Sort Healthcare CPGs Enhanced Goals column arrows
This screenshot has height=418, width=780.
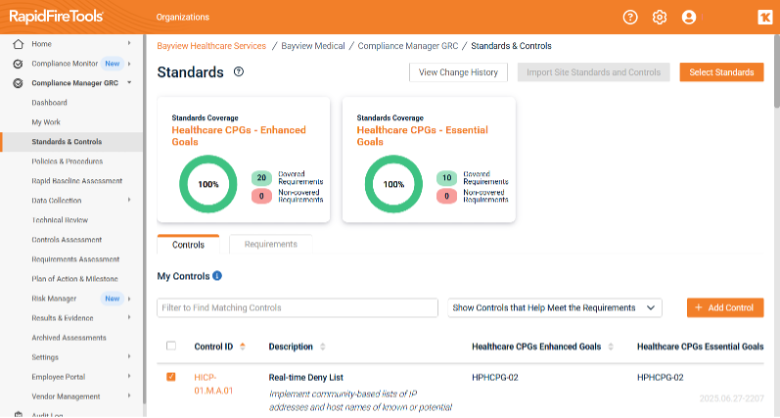click(611, 346)
